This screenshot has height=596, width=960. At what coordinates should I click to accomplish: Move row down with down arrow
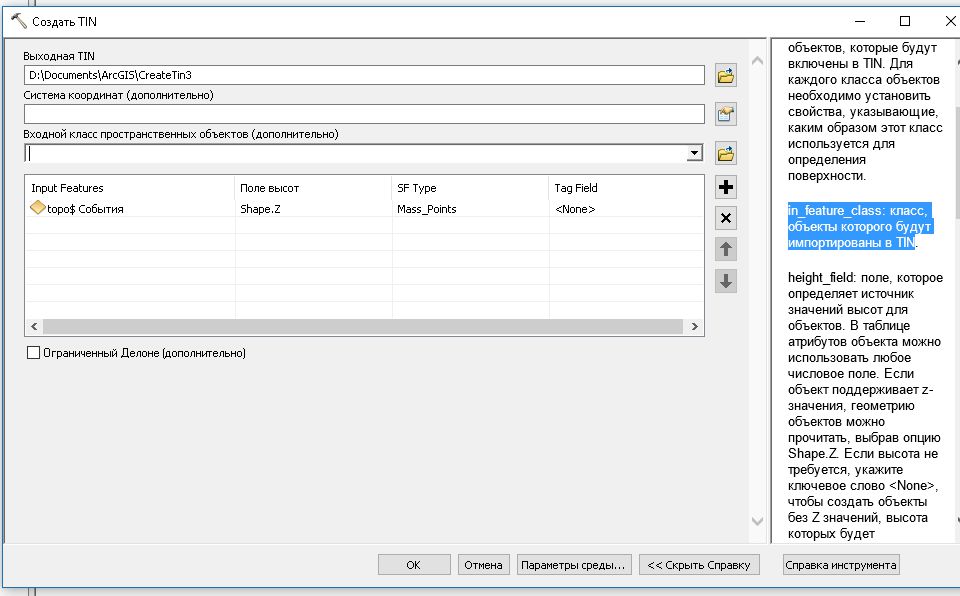click(x=727, y=282)
